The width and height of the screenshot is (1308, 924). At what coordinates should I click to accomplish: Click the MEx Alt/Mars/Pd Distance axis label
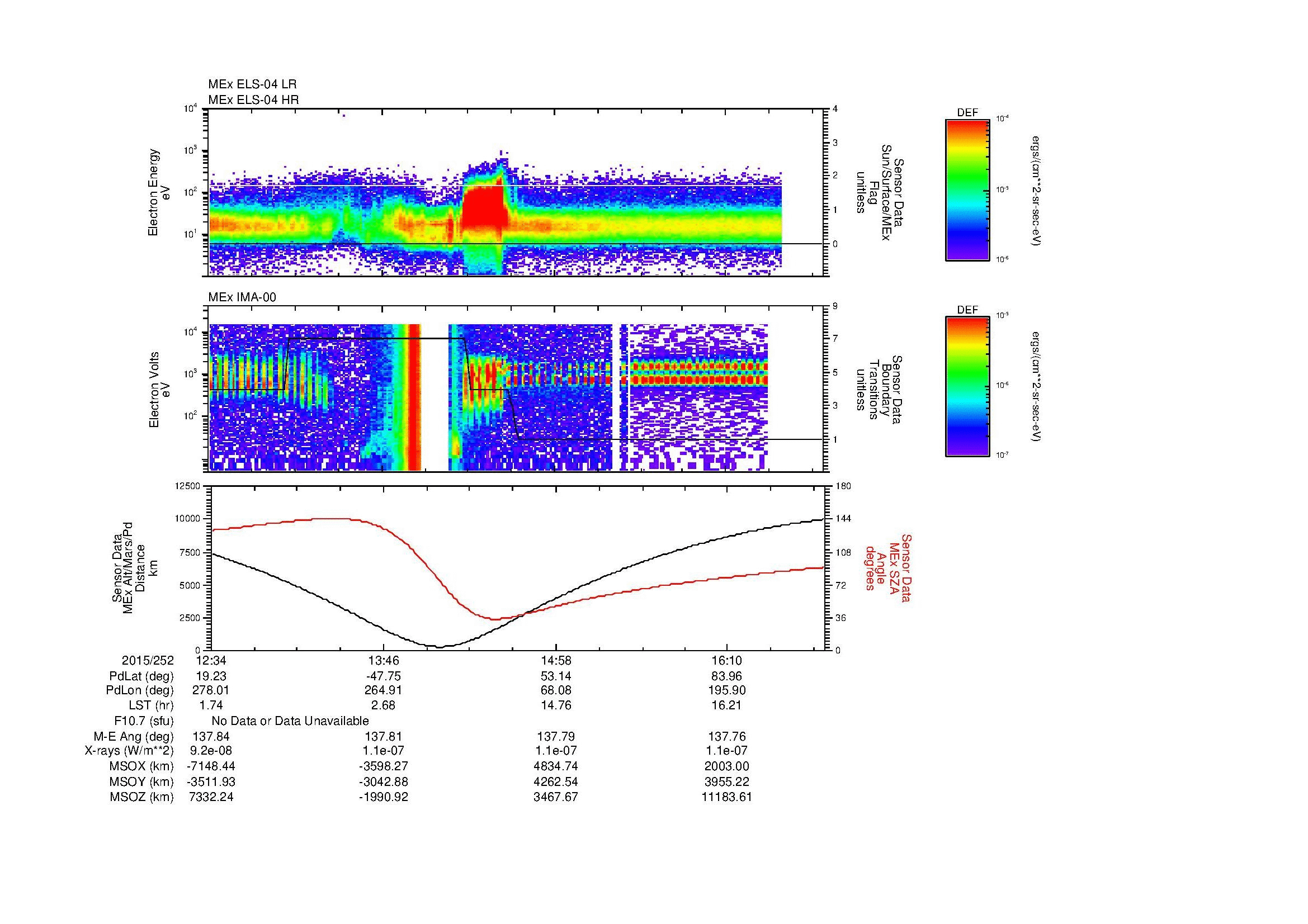coord(129,567)
